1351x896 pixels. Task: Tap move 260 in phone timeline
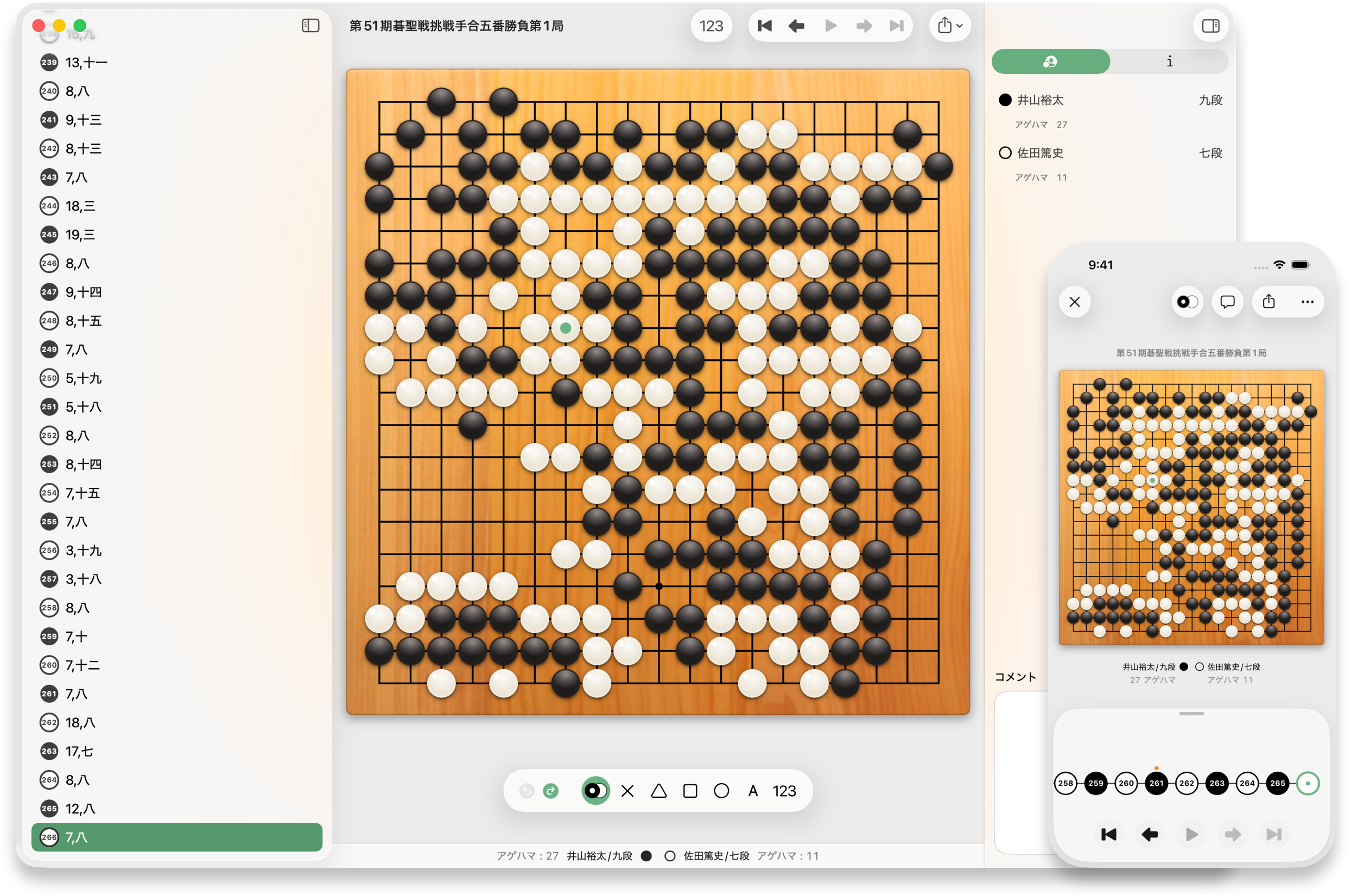(x=1126, y=784)
